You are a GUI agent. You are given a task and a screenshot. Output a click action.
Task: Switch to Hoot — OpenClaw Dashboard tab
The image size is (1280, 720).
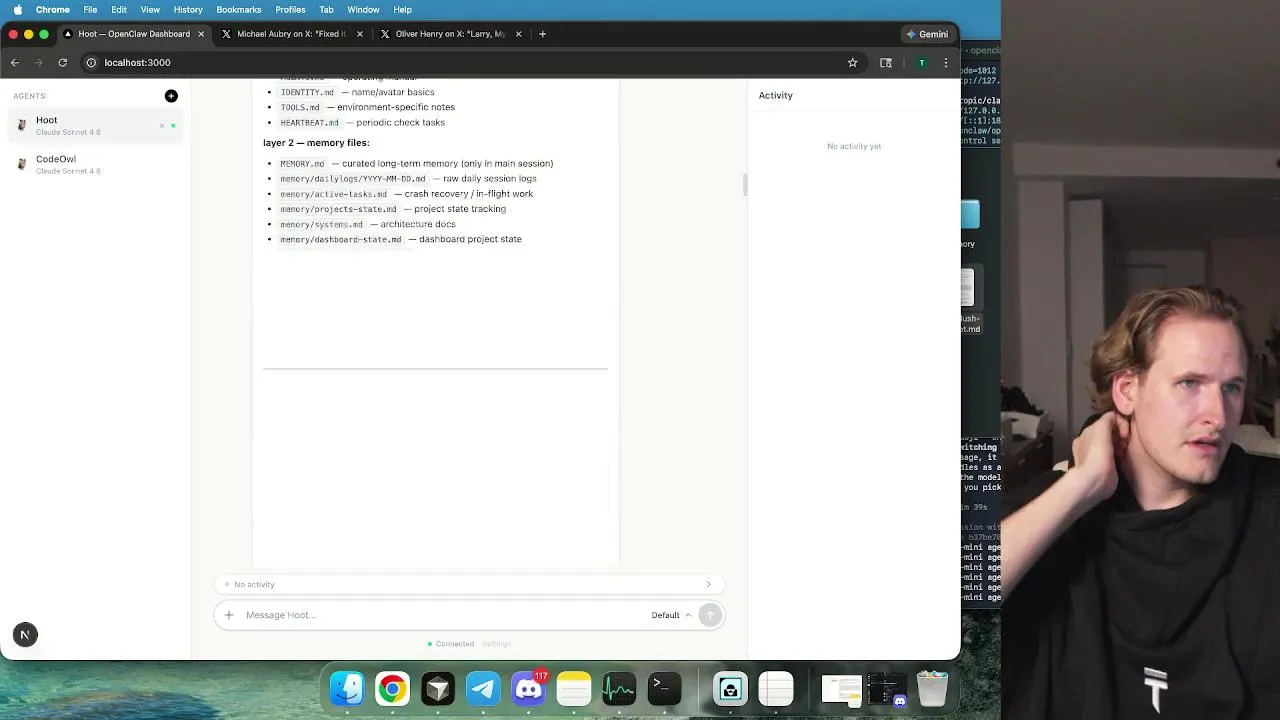(x=134, y=34)
